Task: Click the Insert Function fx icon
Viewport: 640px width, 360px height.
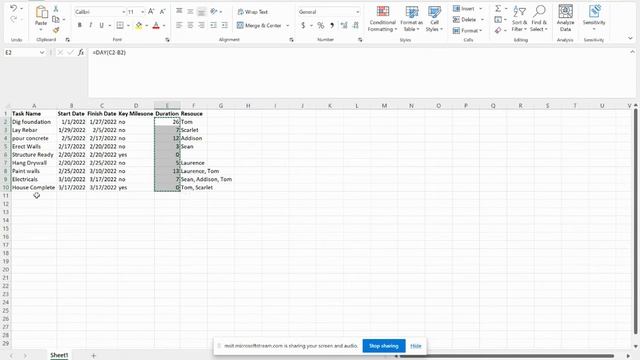Action: 81,52
